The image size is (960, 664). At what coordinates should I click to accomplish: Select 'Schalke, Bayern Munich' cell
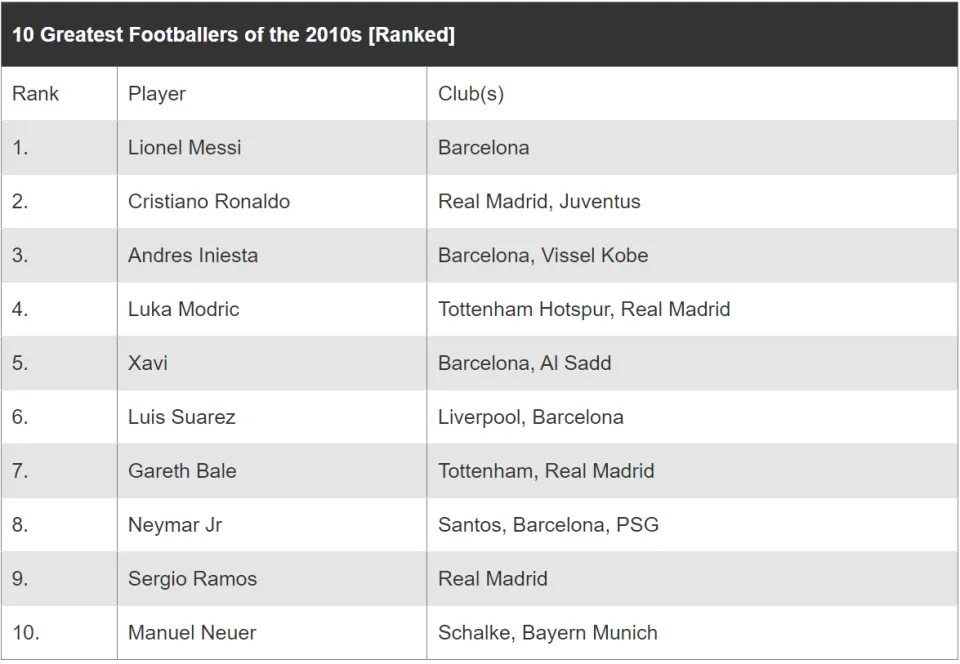point(692,632)
